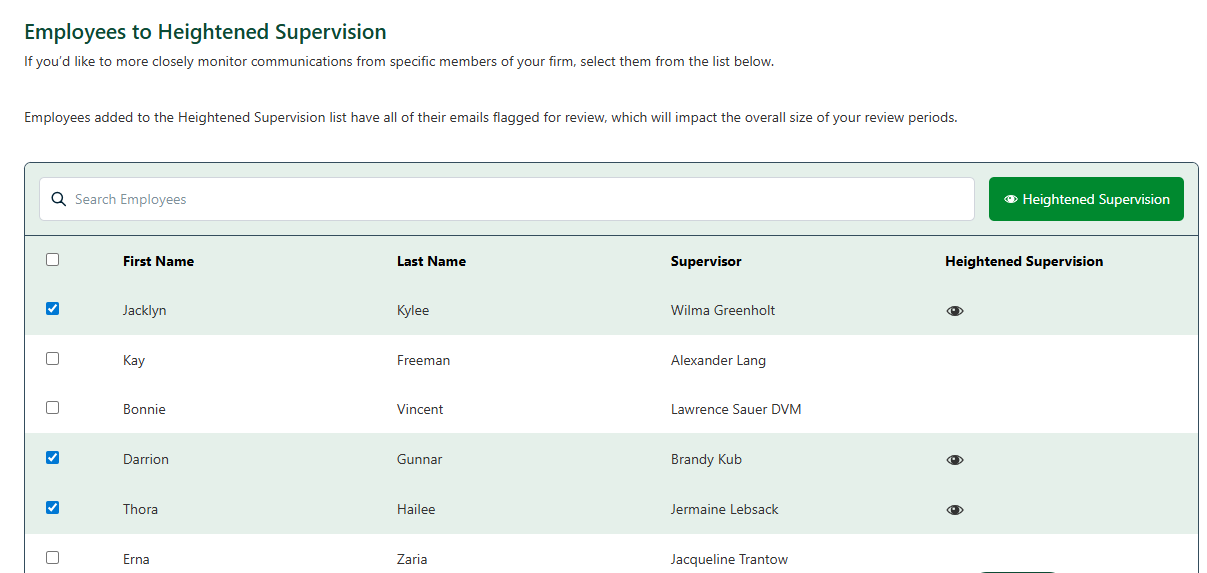Click the Lawrence Sauer DVM supervisor cell
The height and width of the screenshot is (573, 1207).
(x=736, y=409)
